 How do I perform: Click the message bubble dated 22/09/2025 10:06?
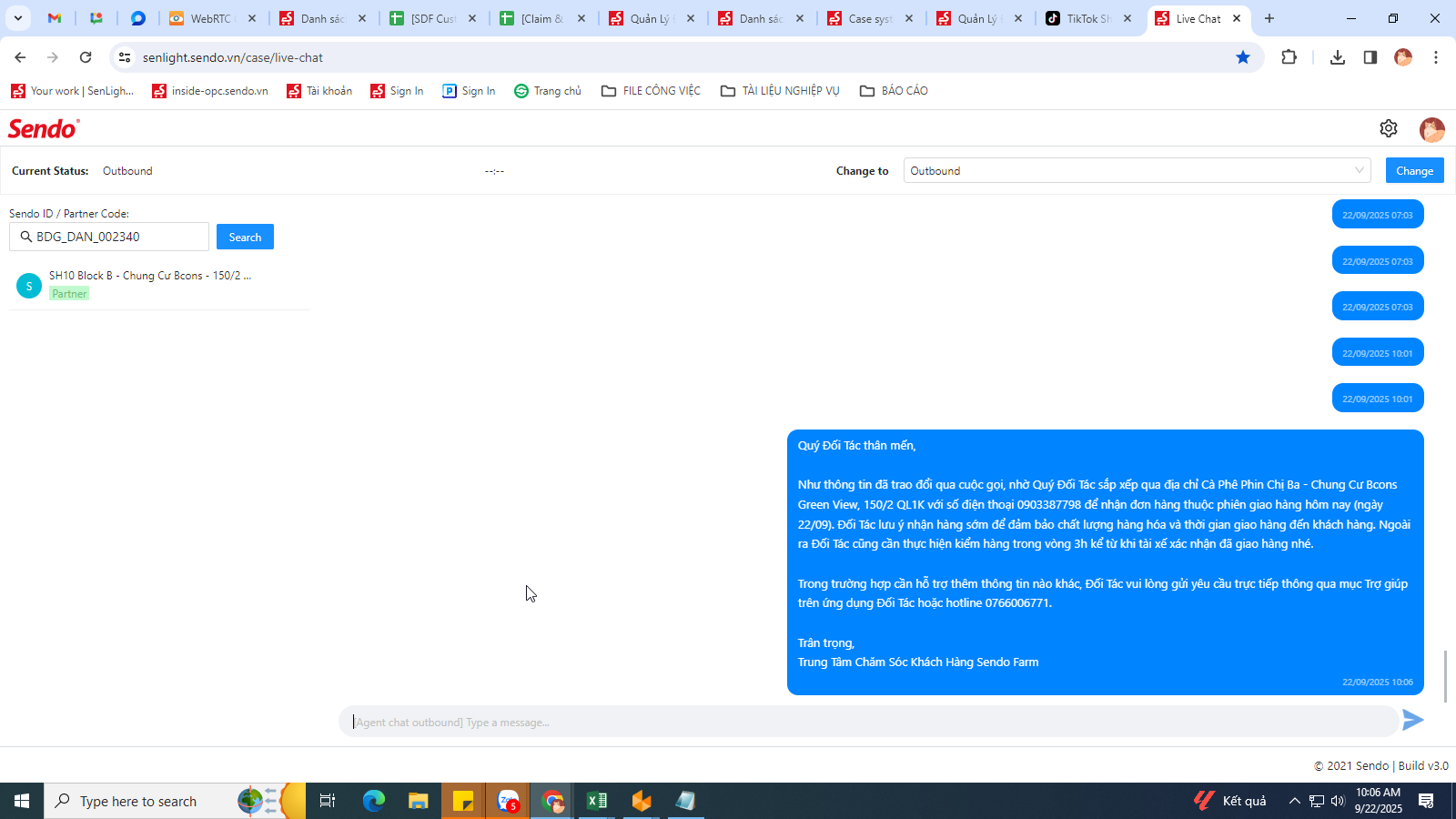coord(1105,562)
